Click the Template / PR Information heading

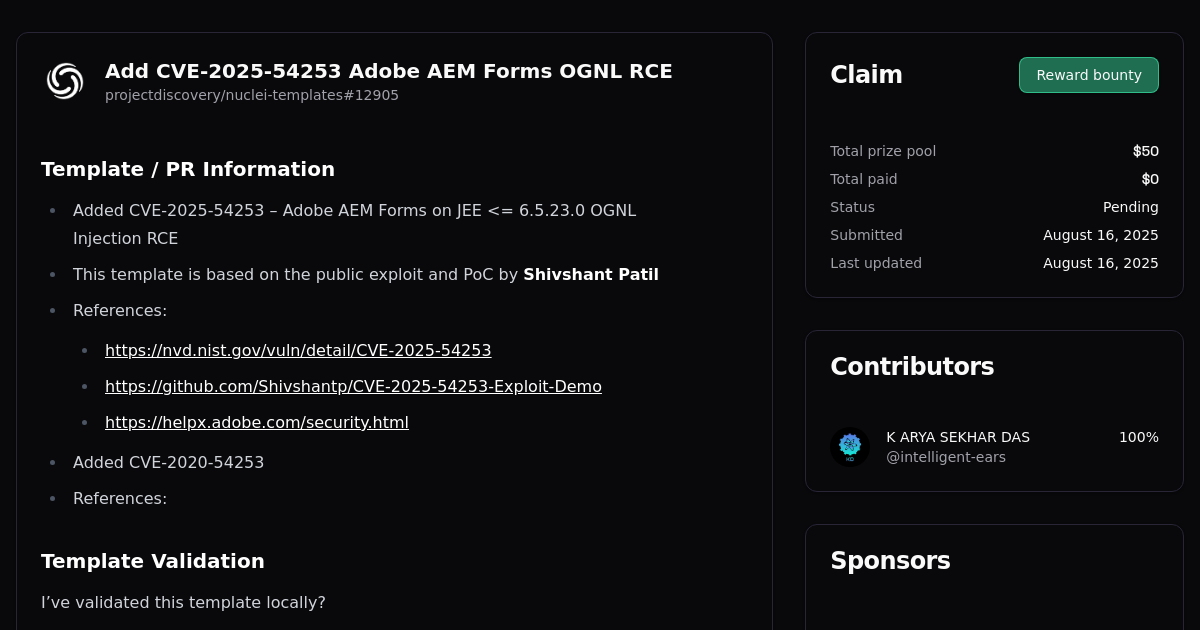[x=187, y=169]
